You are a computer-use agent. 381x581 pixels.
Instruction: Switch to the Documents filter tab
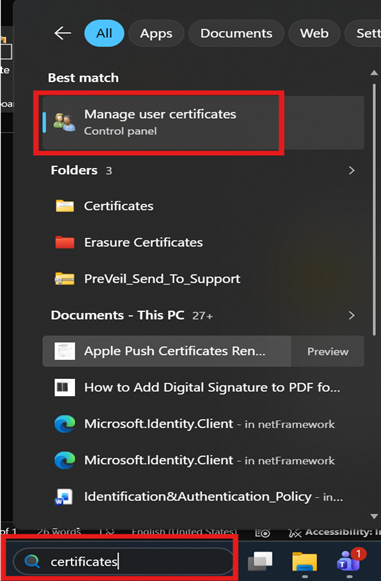tap(236, 33)
